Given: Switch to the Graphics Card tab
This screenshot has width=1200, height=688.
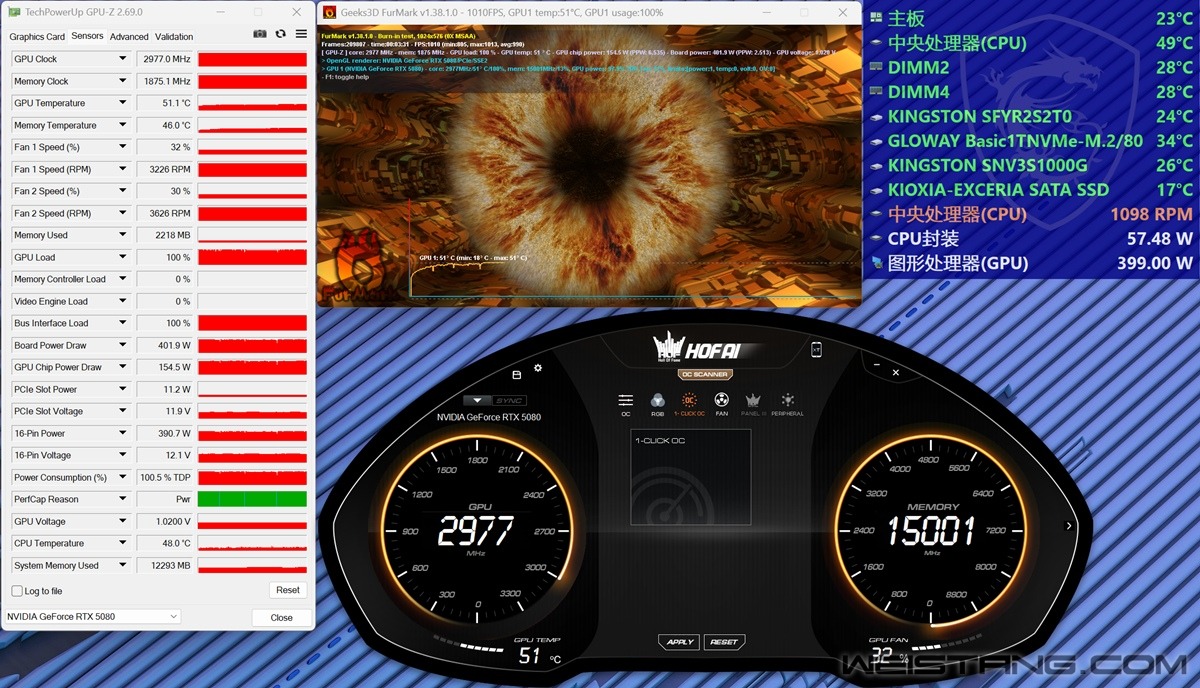Looking at the screenshot, I should point(37,37).
